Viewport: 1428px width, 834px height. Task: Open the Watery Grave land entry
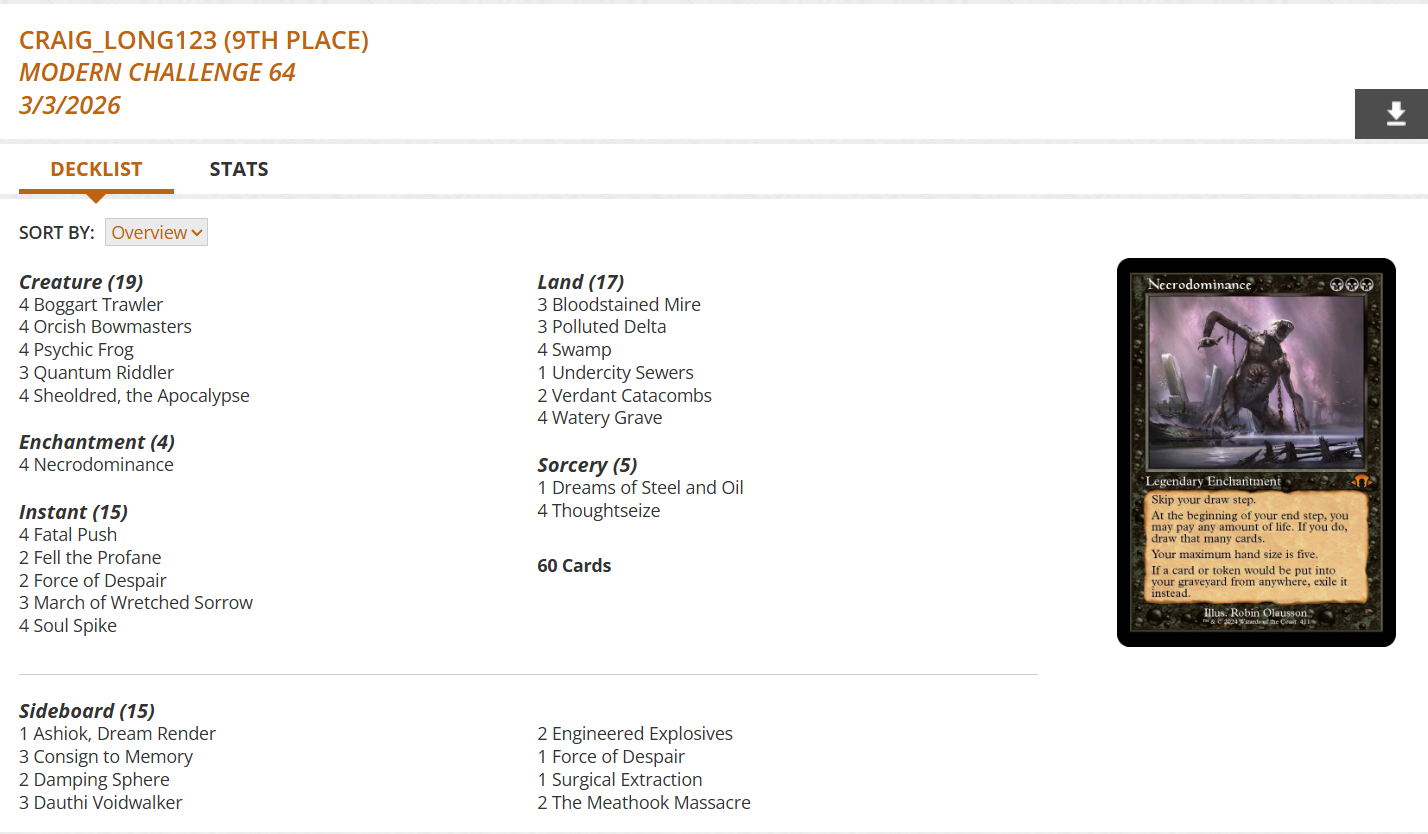coord(606,418)
